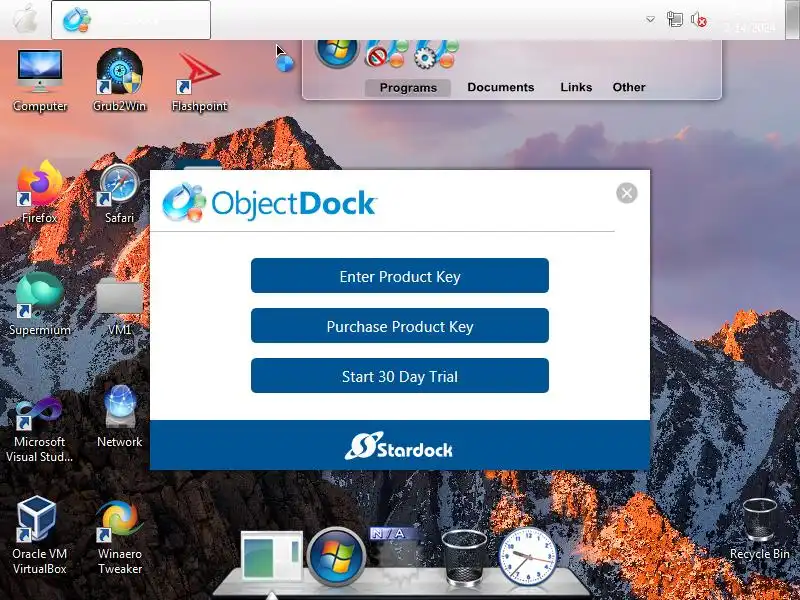Image resolution: width=800 pixels, height=600 pixels.
Task: Open the trash bin in bottom dock
Action: 464,557
